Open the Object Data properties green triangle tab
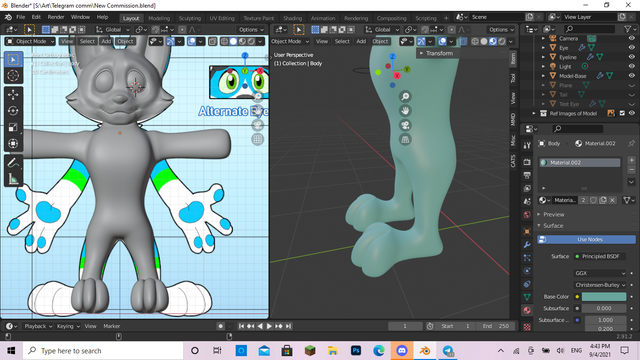 point(527,297)
